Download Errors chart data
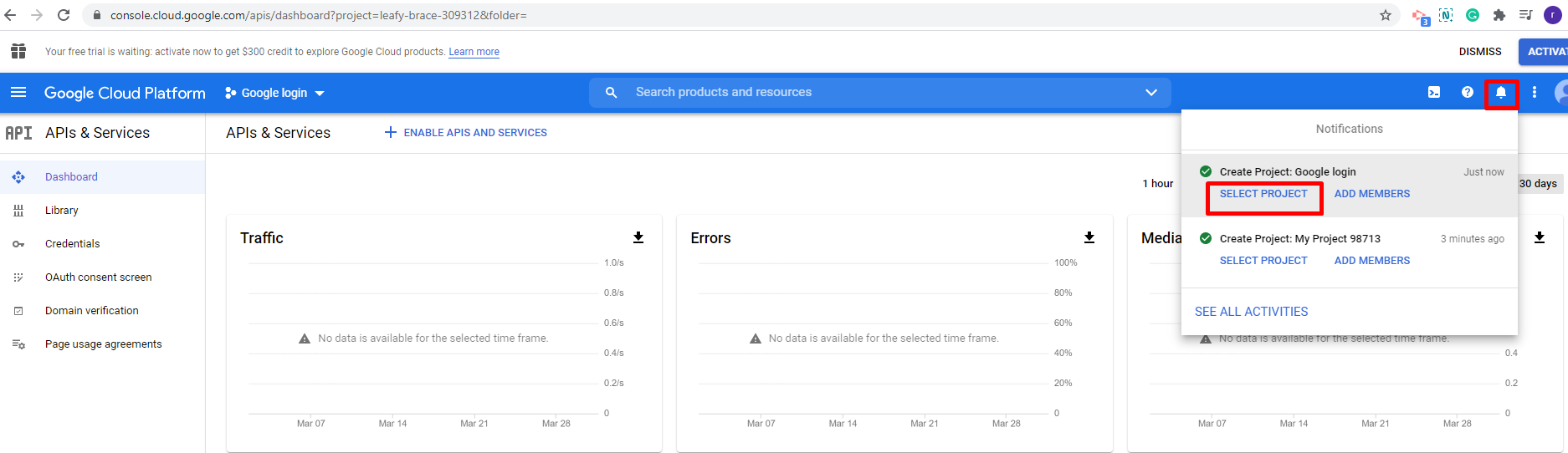The width and height of the screenshot is (1568, 453). pos(1089,237)
